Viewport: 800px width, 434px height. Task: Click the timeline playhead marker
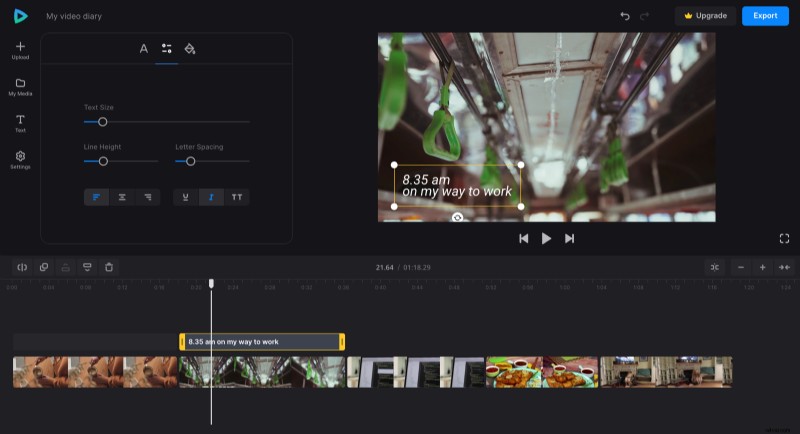[211, 283]
